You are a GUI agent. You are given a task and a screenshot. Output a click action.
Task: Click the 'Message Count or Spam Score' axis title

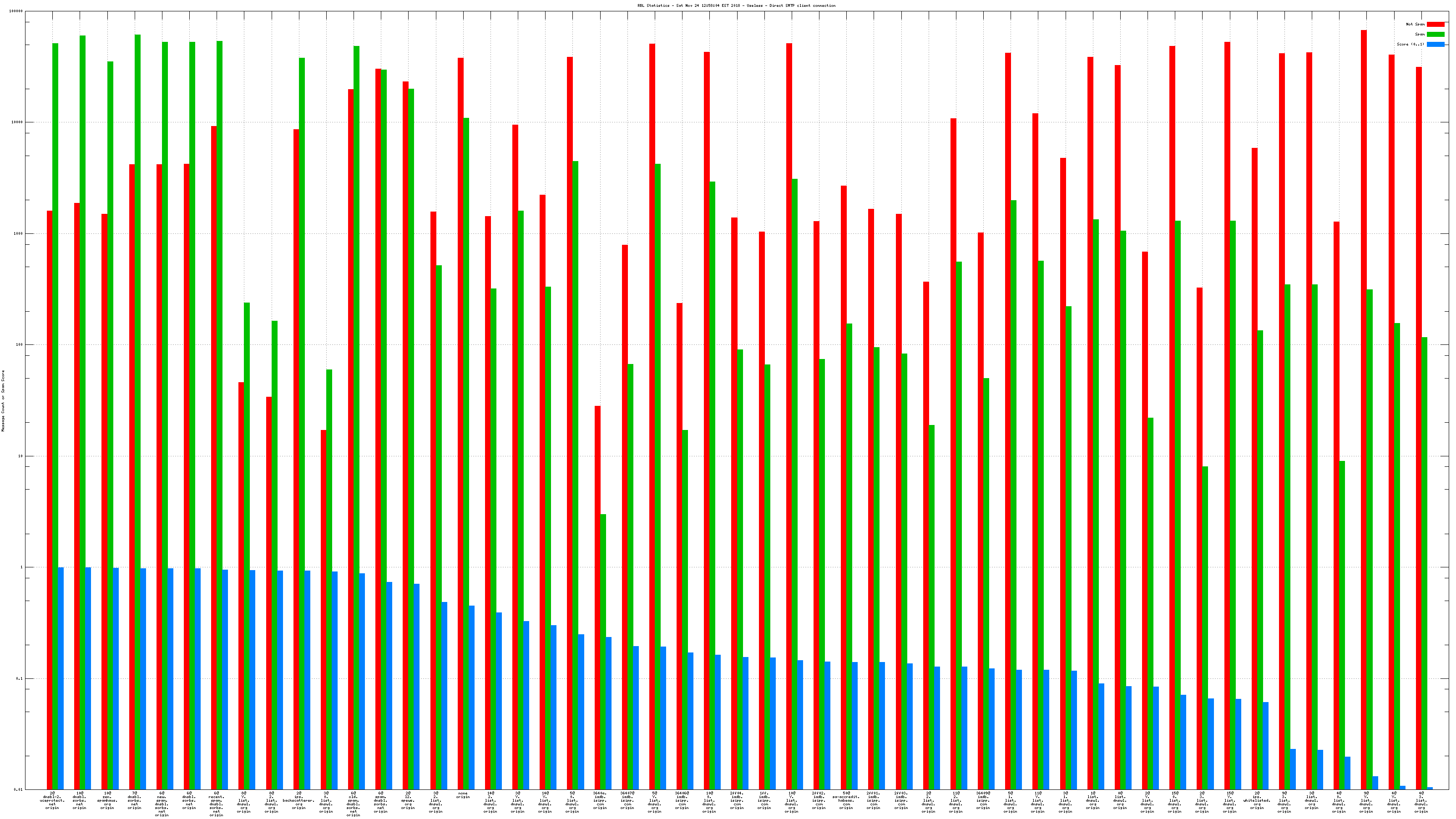tap(3, 401)
